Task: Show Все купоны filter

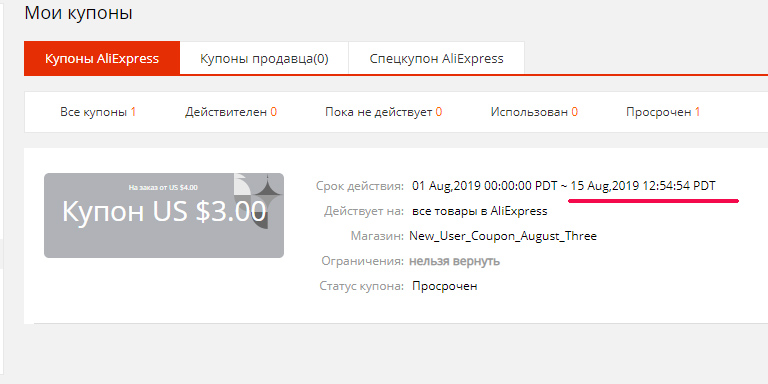Action: [98, 112]
